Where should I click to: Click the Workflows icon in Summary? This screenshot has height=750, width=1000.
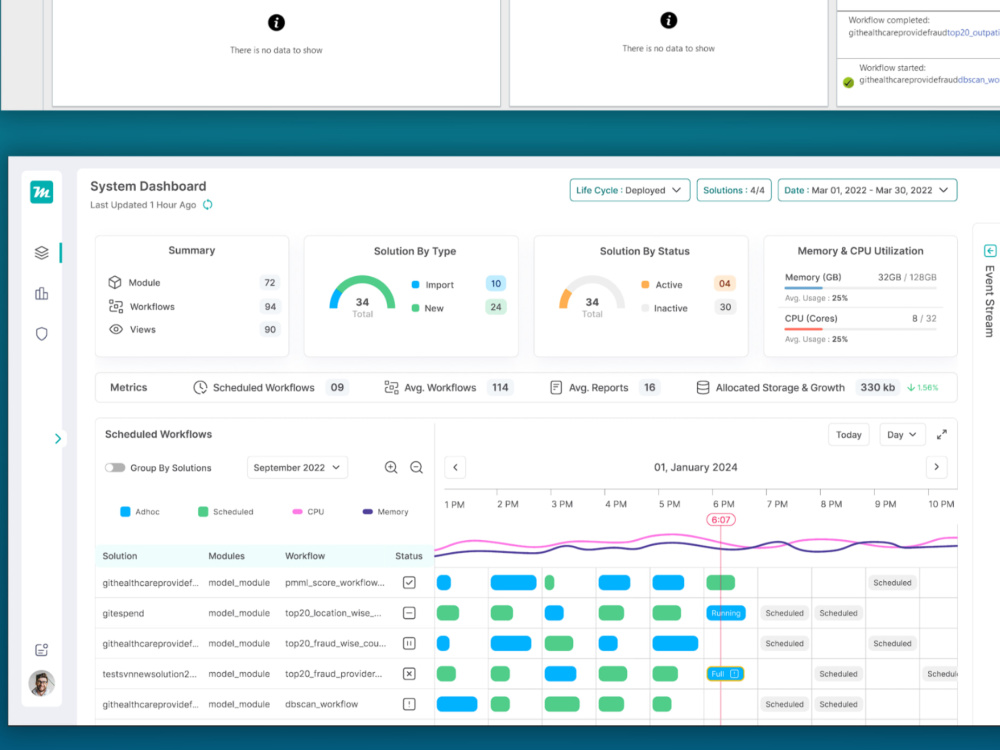[x=115, y=306]
